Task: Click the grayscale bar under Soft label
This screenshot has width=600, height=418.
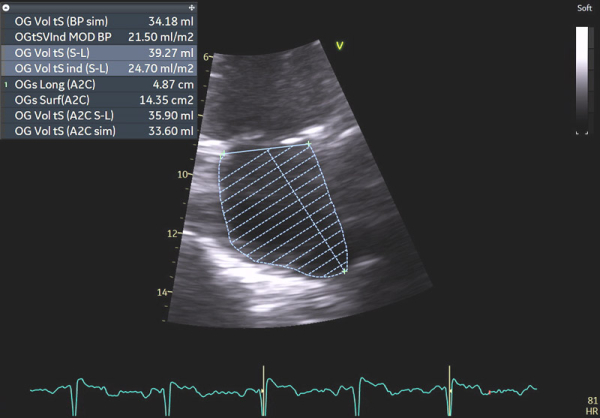Action: pyautogui.click(x=582, y=78)
